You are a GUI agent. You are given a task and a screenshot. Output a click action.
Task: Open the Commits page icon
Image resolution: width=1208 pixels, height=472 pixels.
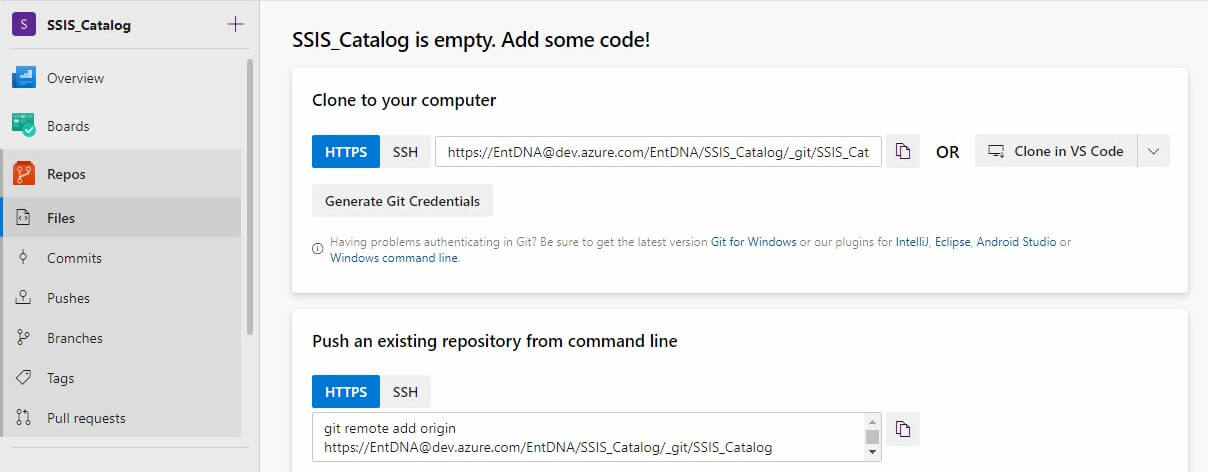point(23,258)
